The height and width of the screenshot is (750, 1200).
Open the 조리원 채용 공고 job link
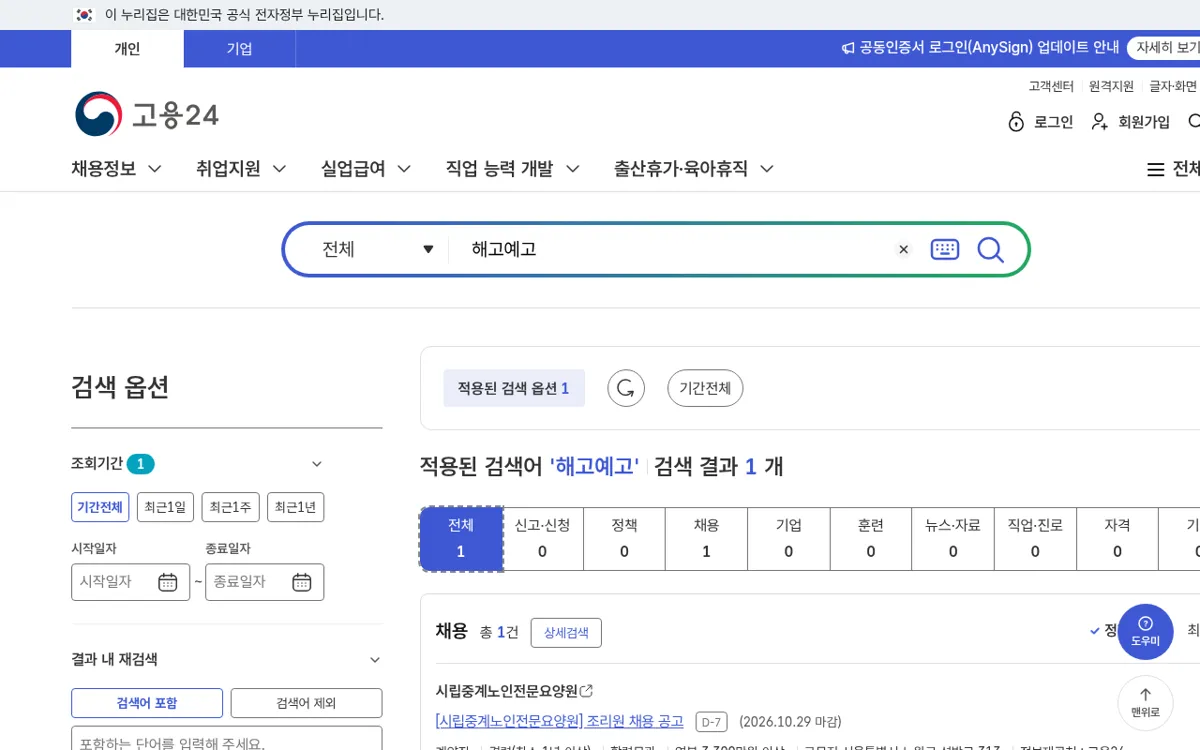560,721
